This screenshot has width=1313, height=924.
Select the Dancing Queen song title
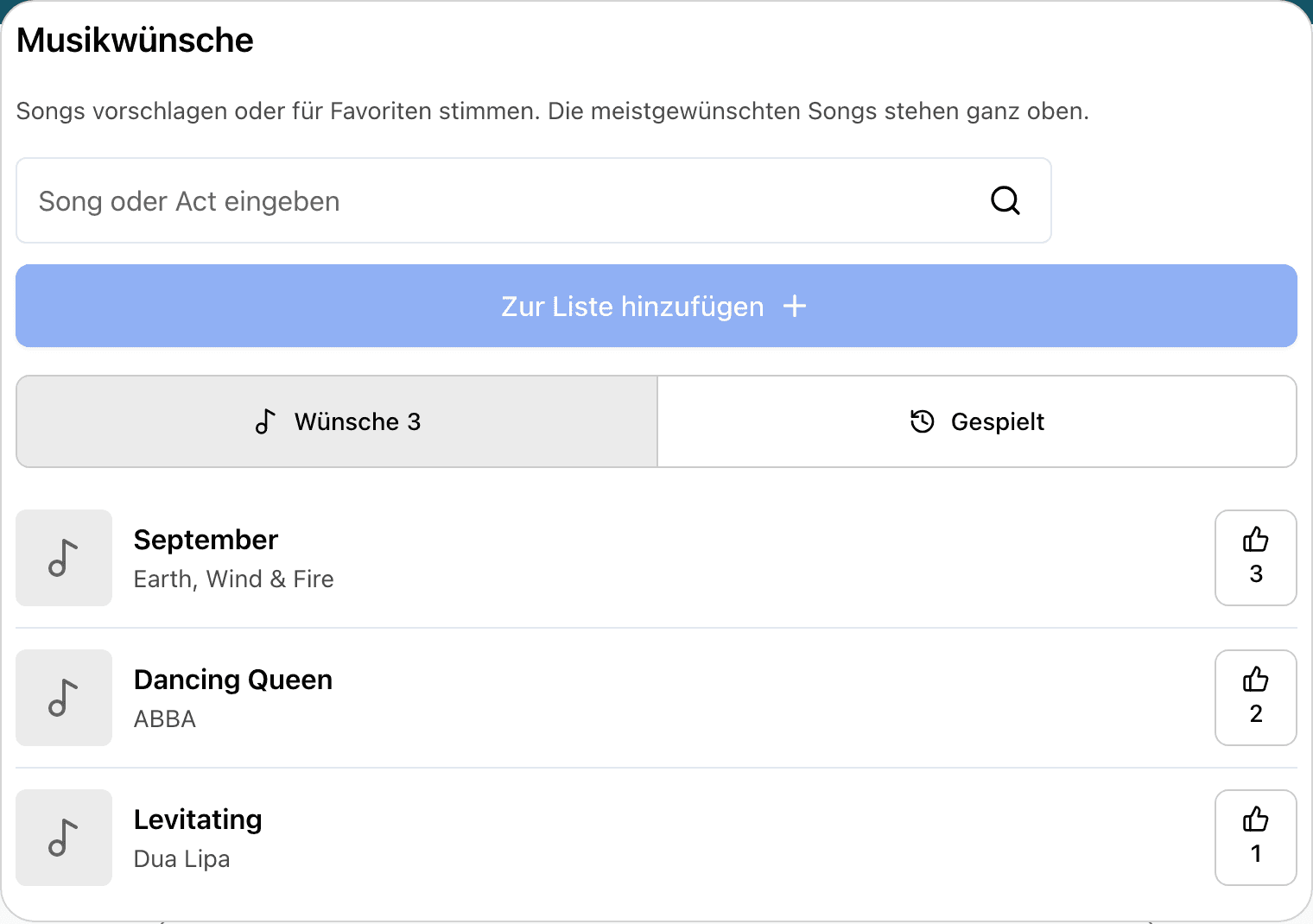(x=233, y=680)
